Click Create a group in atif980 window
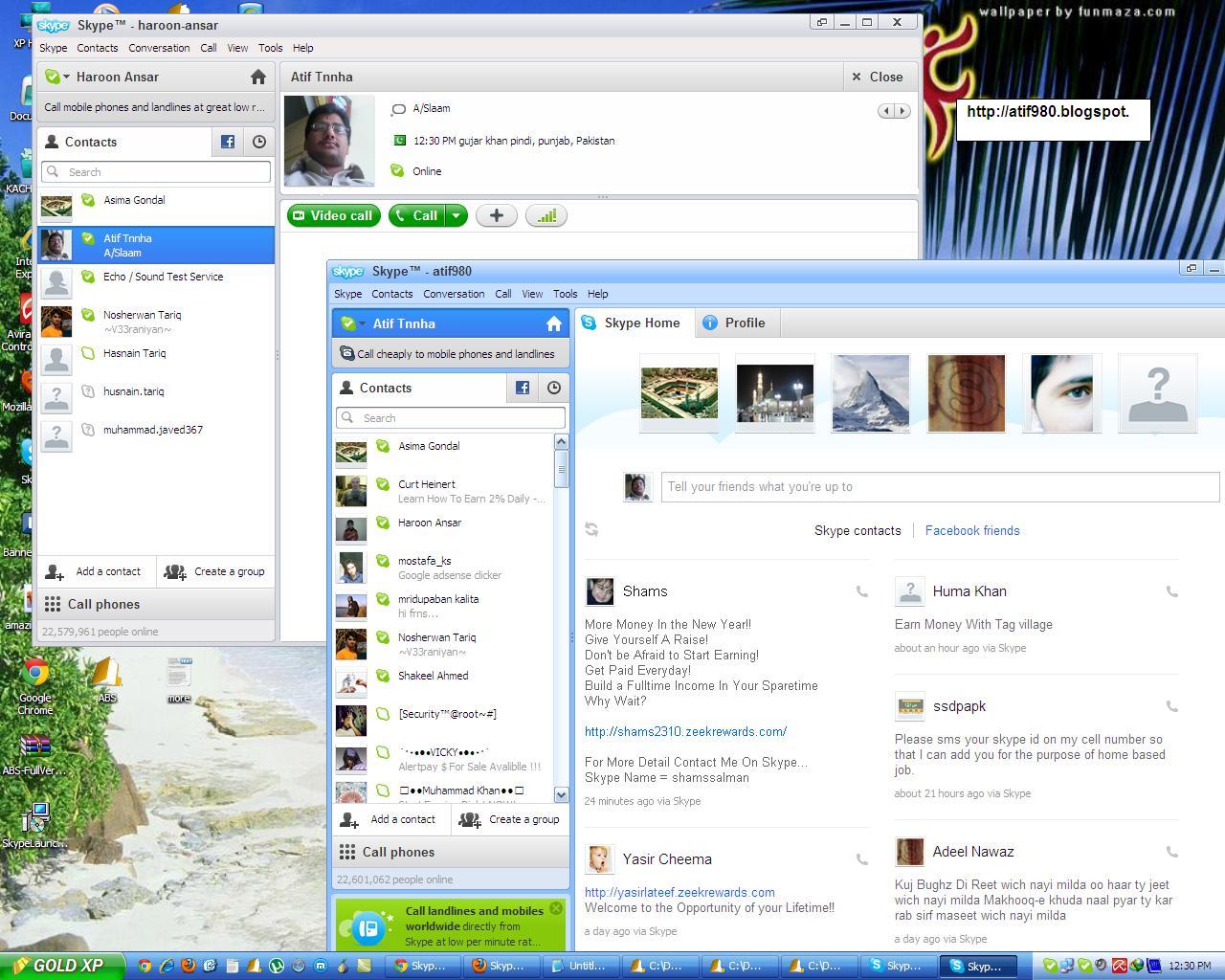Screen dimensions: 1225x980 pos(510,819)
